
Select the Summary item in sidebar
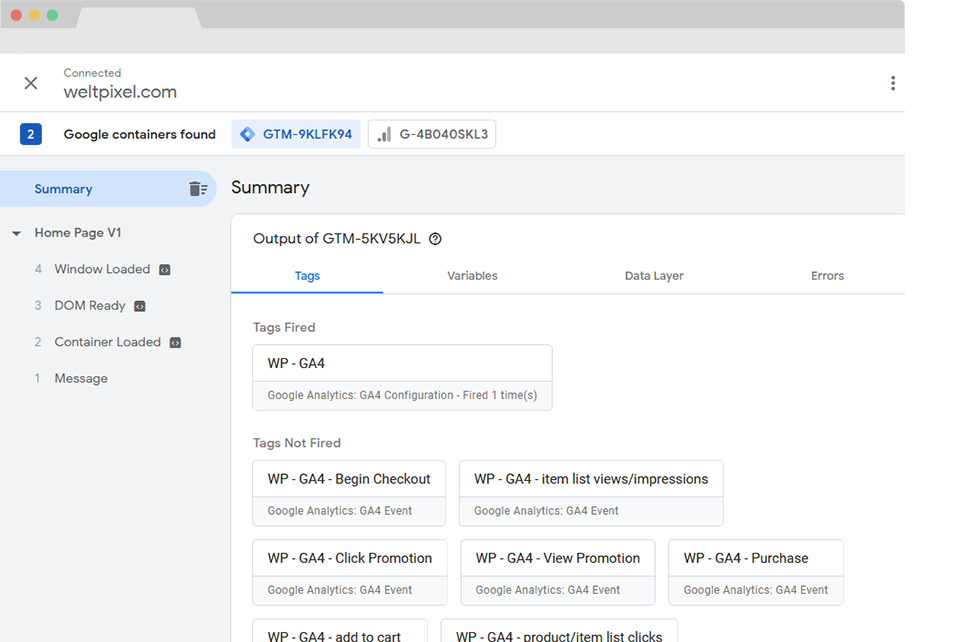[63, 189]
